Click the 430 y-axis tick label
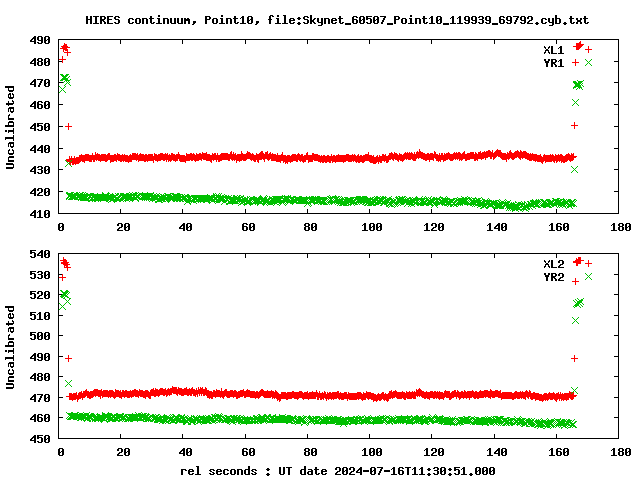The width and height of the screenshot is (640, 480). tap(40, 170)
